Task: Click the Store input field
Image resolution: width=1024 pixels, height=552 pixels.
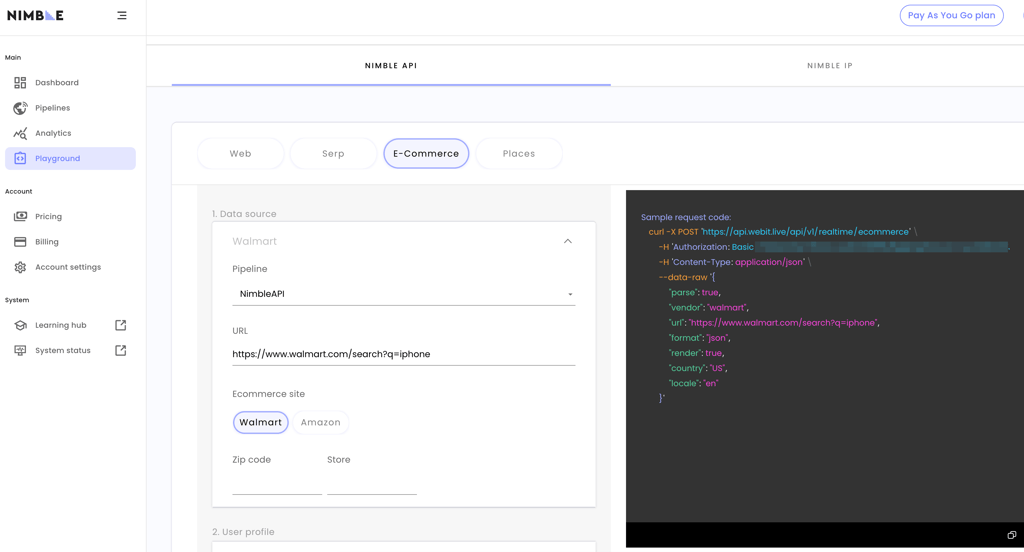Action: point(372,483)
